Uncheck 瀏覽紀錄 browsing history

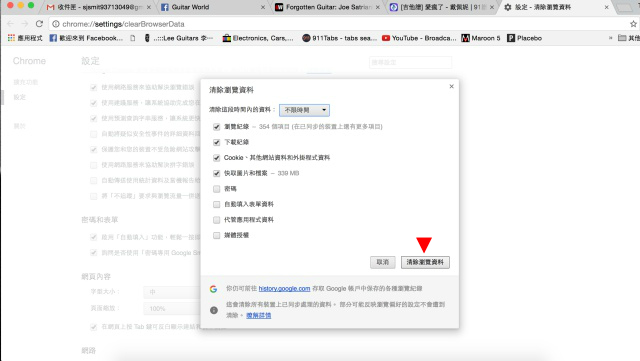(x=216, y=127)
